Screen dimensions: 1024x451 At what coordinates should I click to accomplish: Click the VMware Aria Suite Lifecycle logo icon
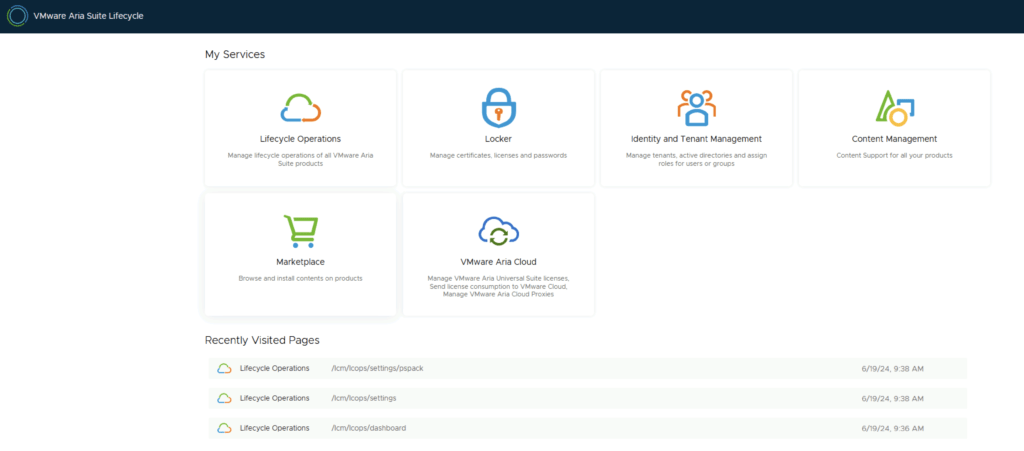(17, 16)
